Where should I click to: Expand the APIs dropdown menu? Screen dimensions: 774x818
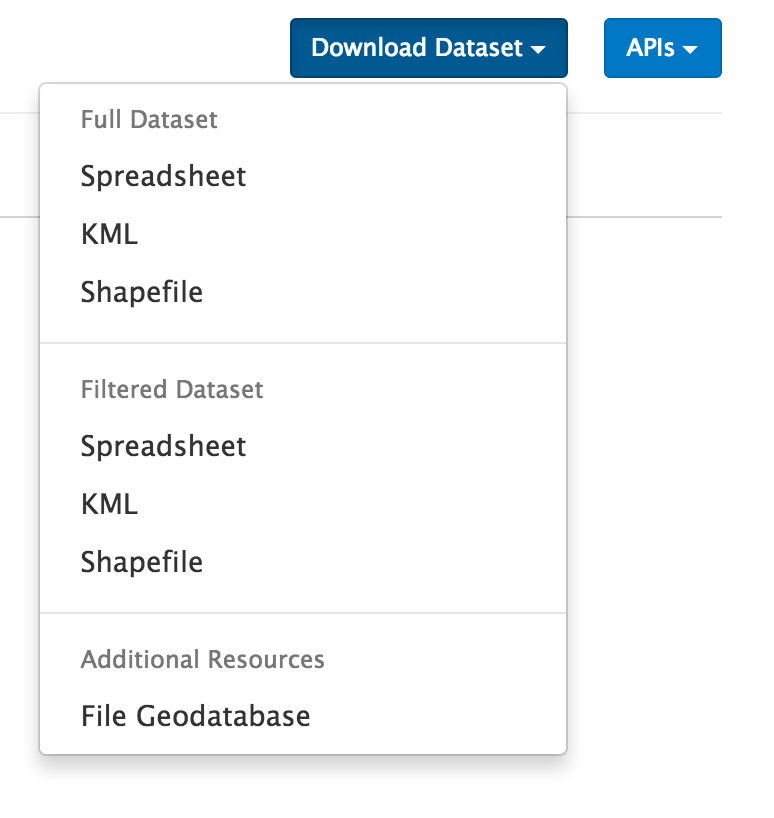click(662, 47)
